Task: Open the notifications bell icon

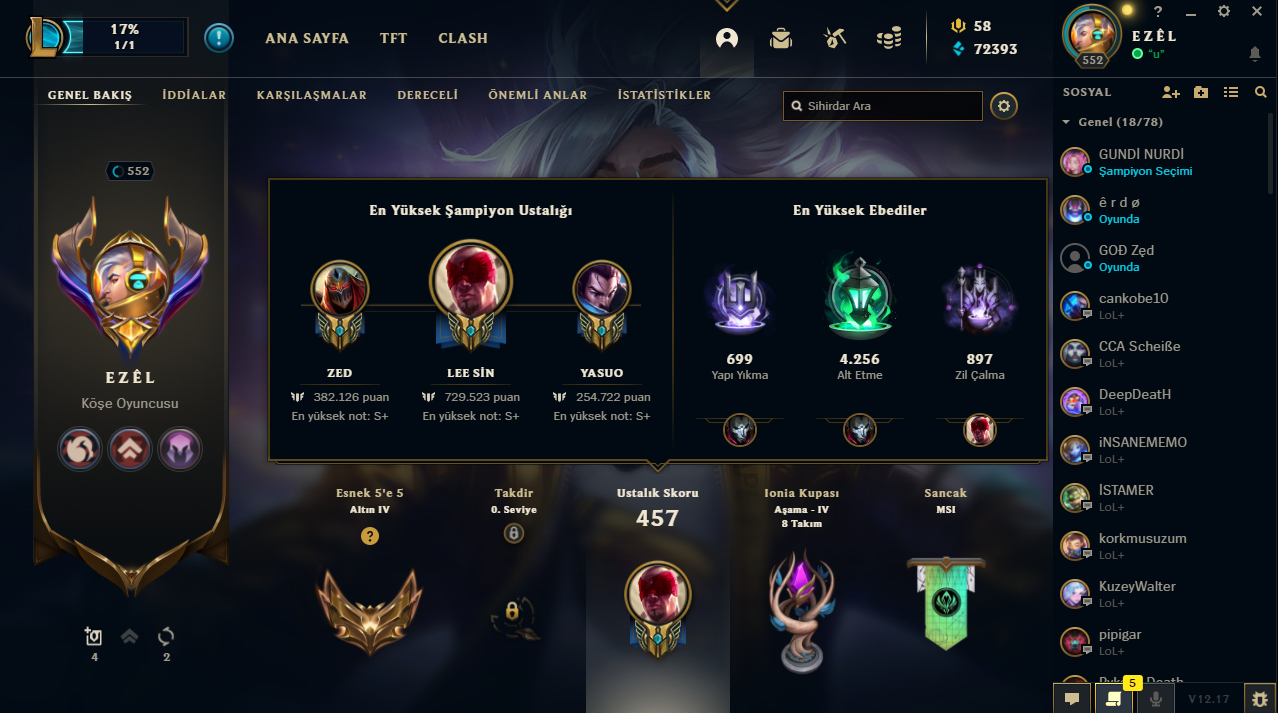Action: [1255, 53]
